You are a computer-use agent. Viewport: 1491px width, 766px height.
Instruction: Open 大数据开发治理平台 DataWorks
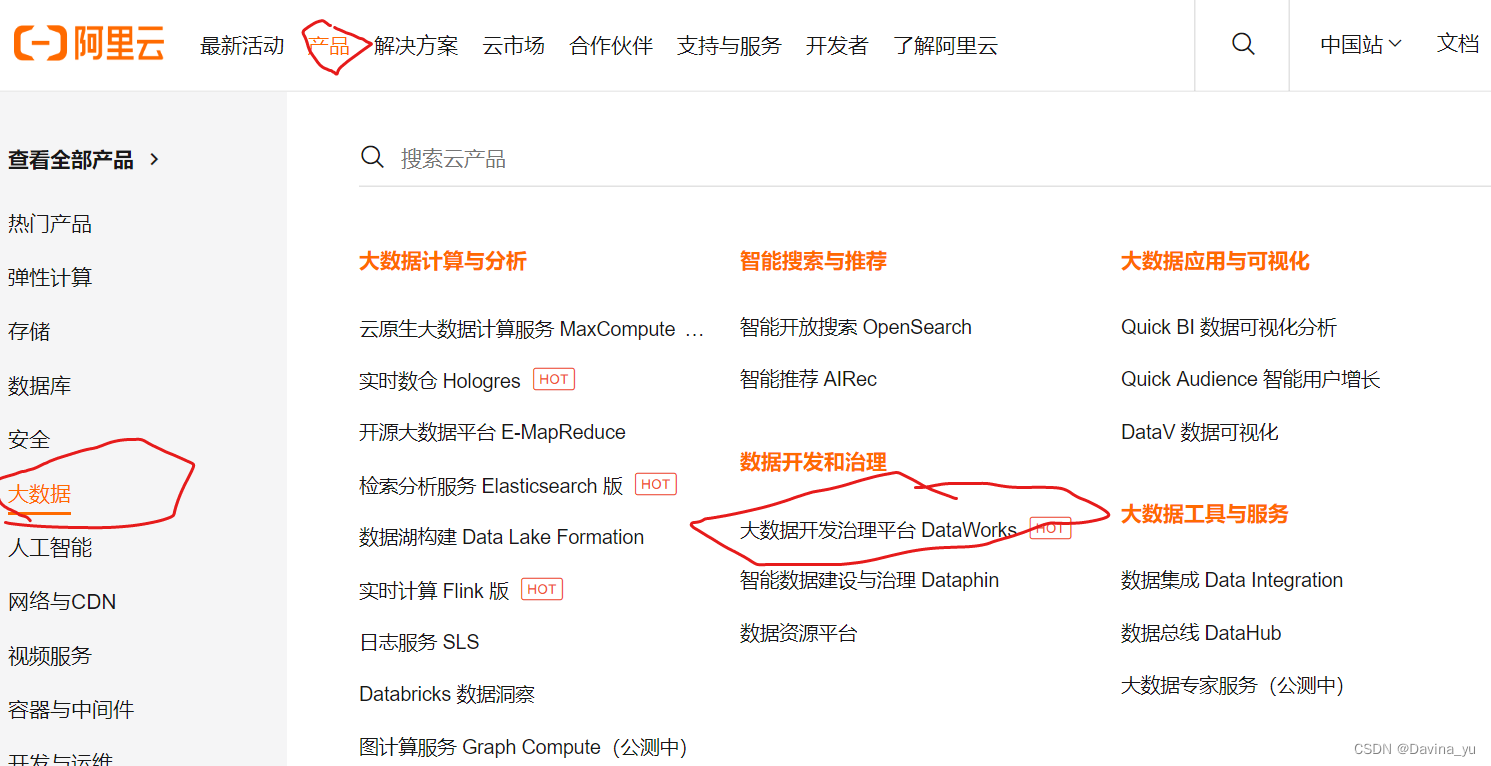pos(878,530)
